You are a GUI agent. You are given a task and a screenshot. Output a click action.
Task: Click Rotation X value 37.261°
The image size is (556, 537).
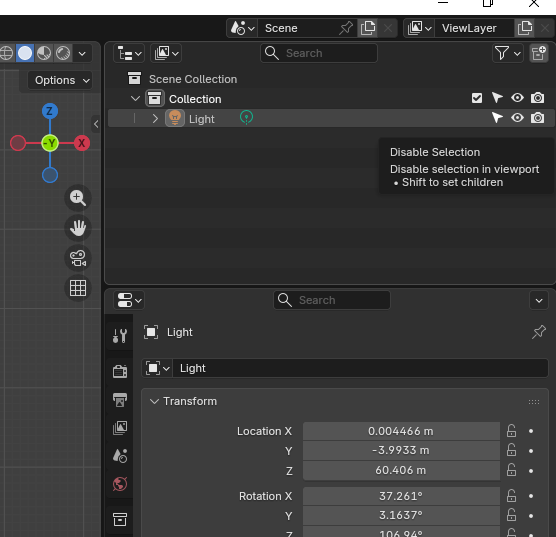(x=401, y=496)
